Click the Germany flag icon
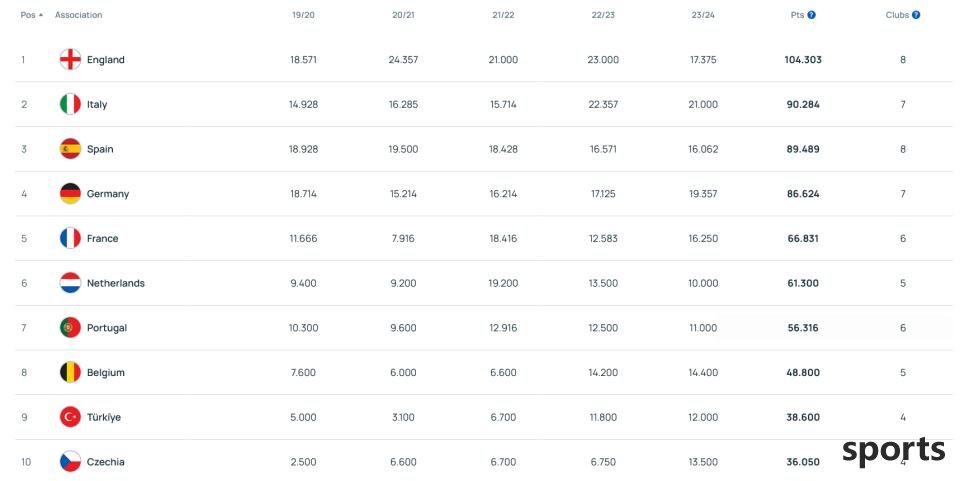The height and width of the screenshot is (481, 960). coord(70,193)
